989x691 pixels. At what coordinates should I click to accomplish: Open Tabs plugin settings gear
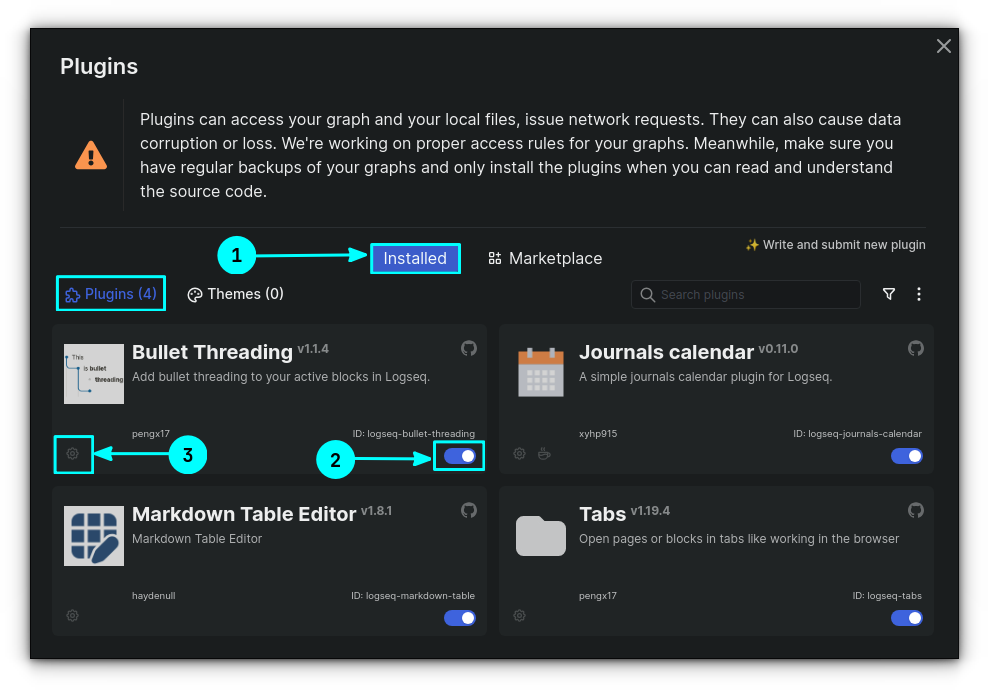[519, 616]
